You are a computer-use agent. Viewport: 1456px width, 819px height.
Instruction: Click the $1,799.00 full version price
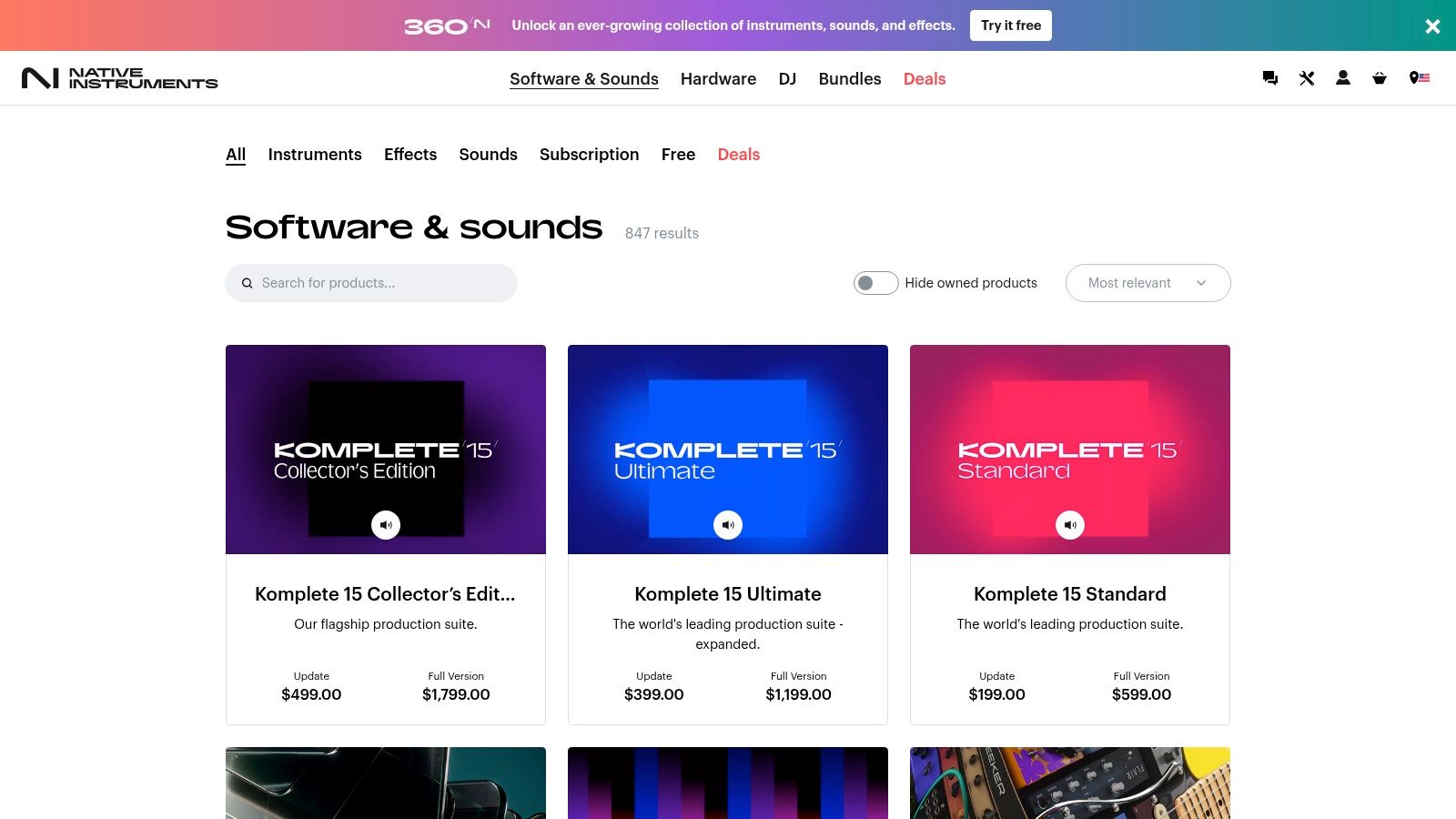tap(456, 694)
